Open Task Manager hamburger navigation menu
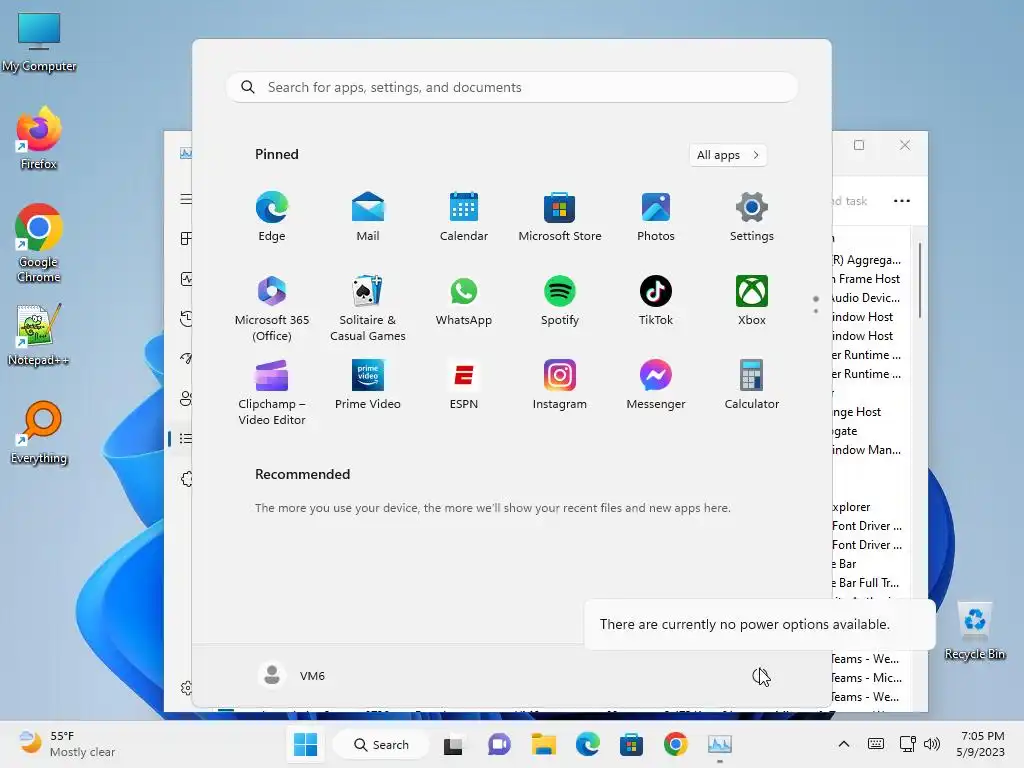Screen dimensions: 1024x768 coord(186,199)
